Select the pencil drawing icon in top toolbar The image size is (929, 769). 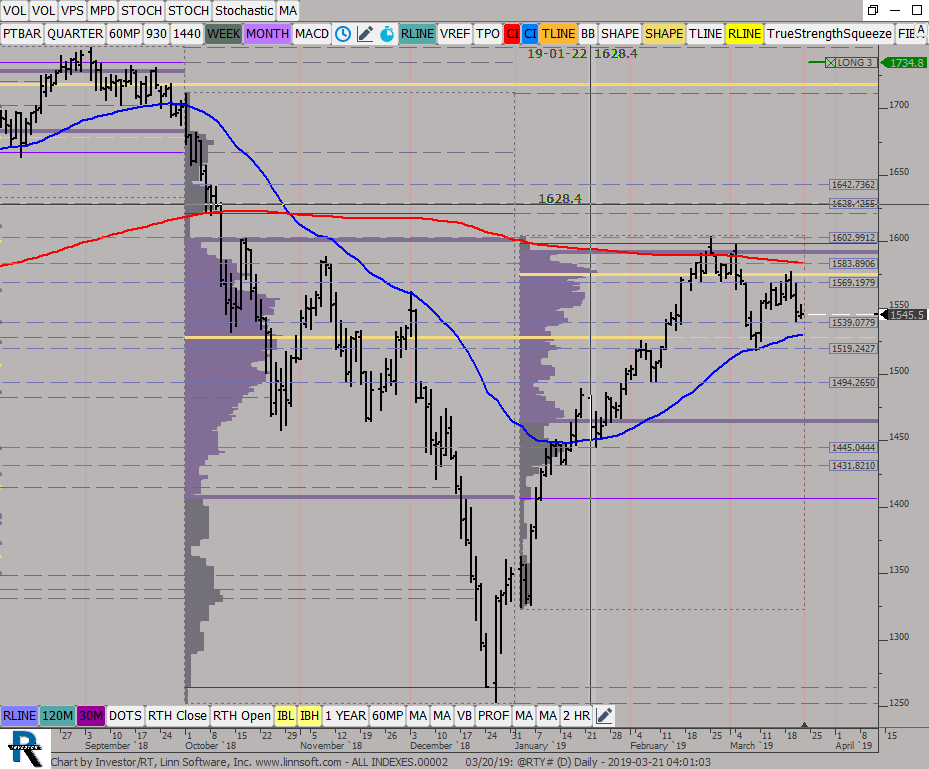click(x=365, y=33)
